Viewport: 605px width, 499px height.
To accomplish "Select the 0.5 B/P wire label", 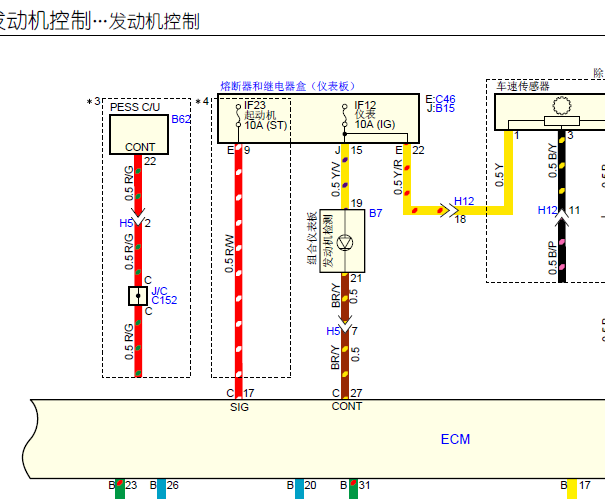I will [x=553, y=258].
